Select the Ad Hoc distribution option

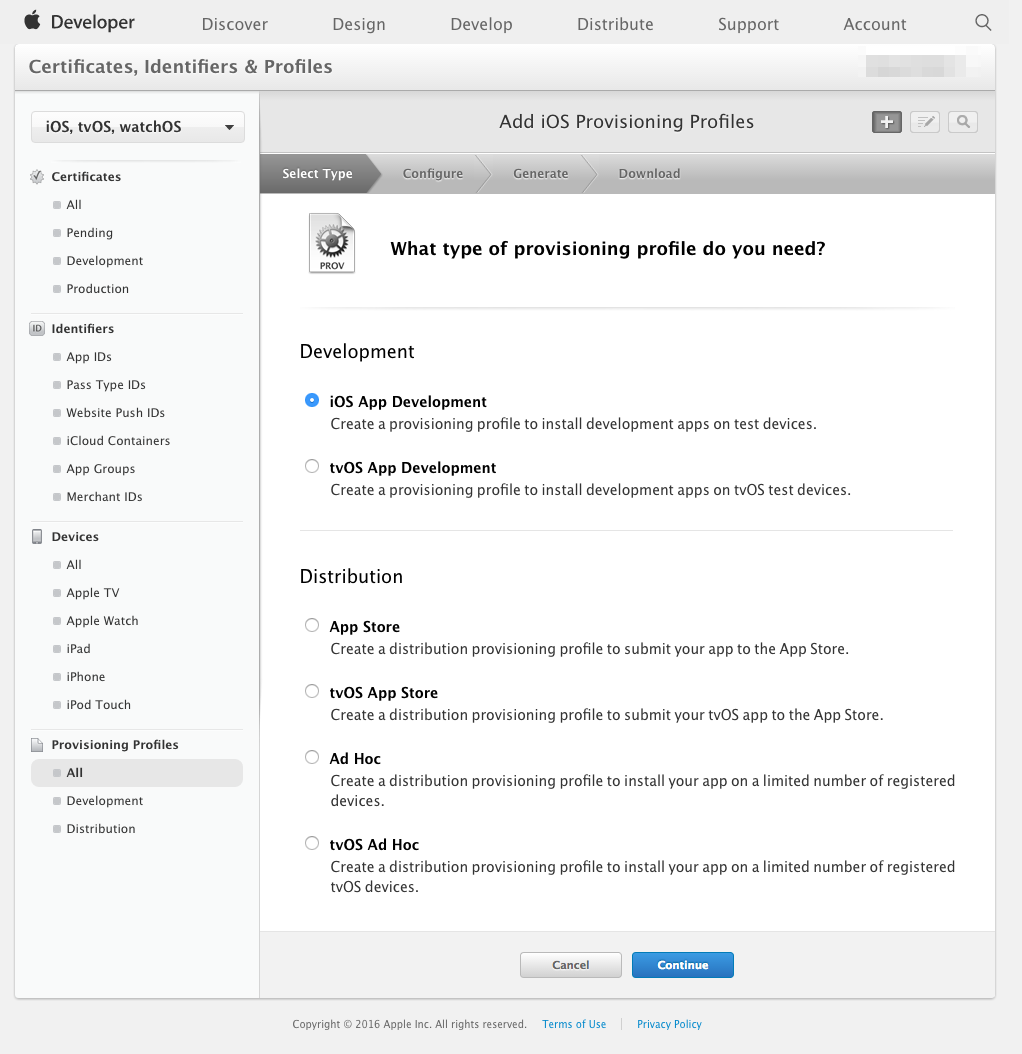point(311,756)
